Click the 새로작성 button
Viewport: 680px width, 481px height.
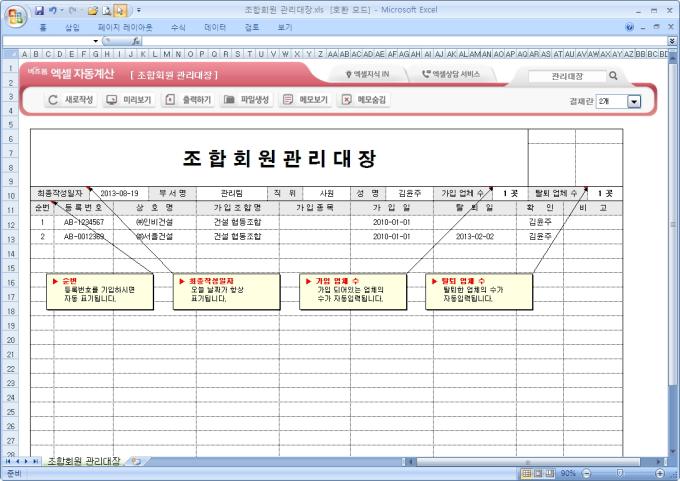click(x=70, y=100)
